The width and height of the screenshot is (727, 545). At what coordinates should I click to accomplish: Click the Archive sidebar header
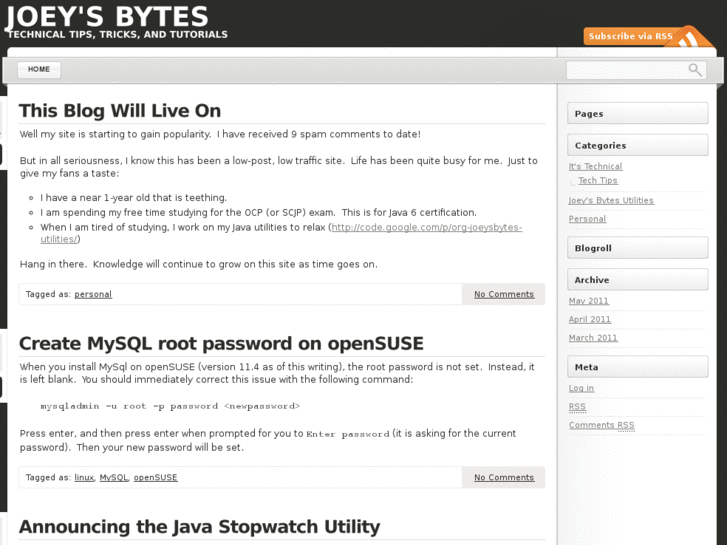638,280
